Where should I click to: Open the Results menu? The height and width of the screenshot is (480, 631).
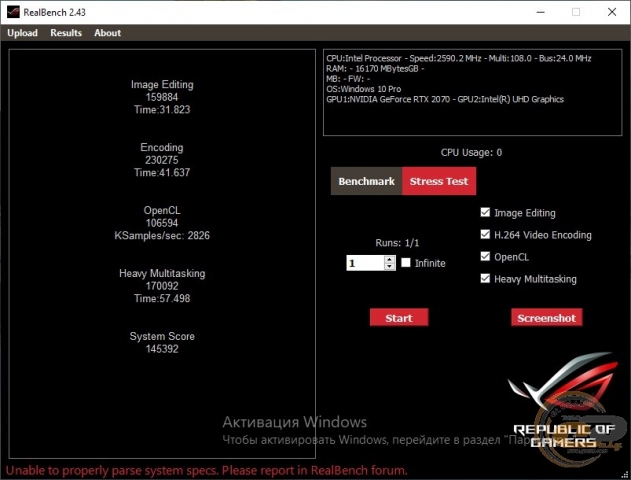coord(66,33)
